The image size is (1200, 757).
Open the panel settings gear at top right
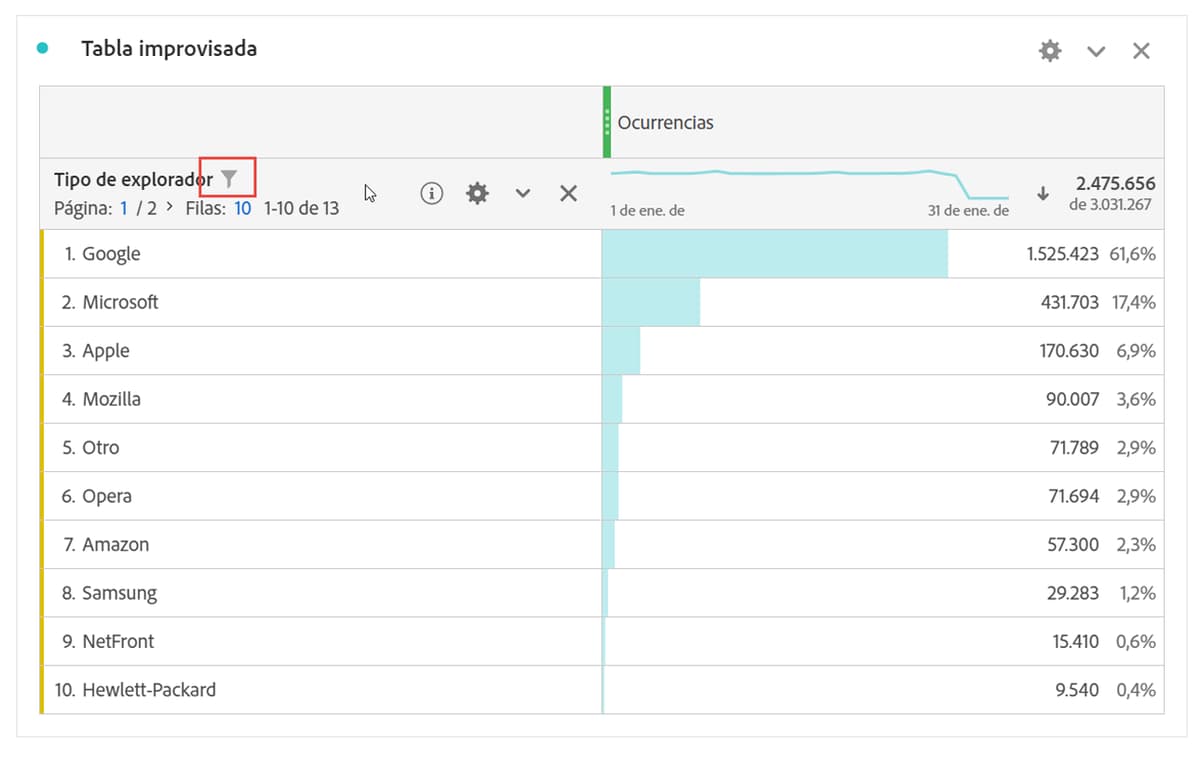pos(1049,49)
